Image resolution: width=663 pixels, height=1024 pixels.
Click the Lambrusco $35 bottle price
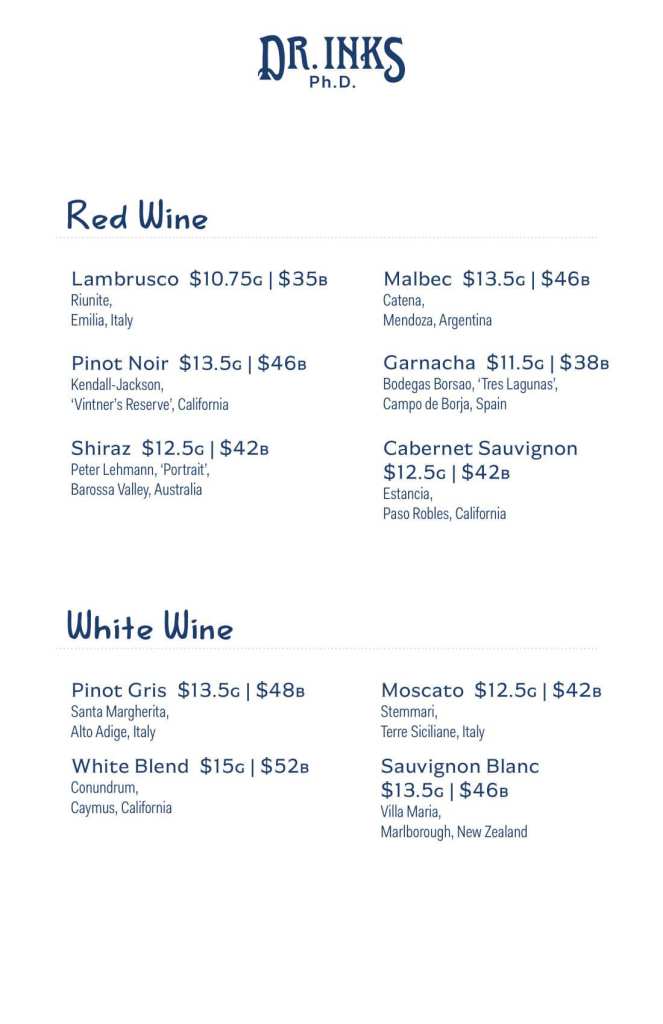coord(302,279)
